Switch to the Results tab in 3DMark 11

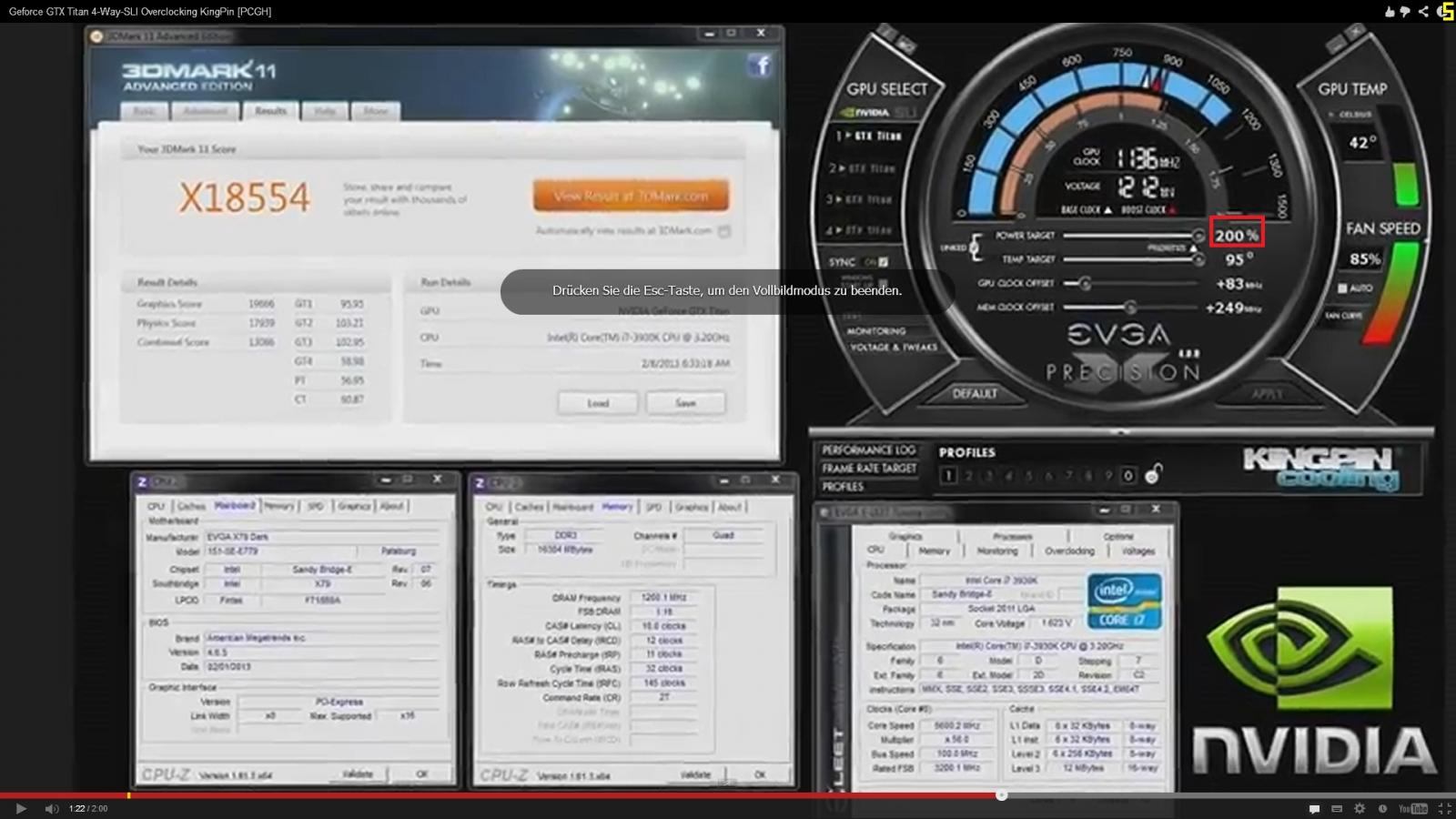coord(270,111)
